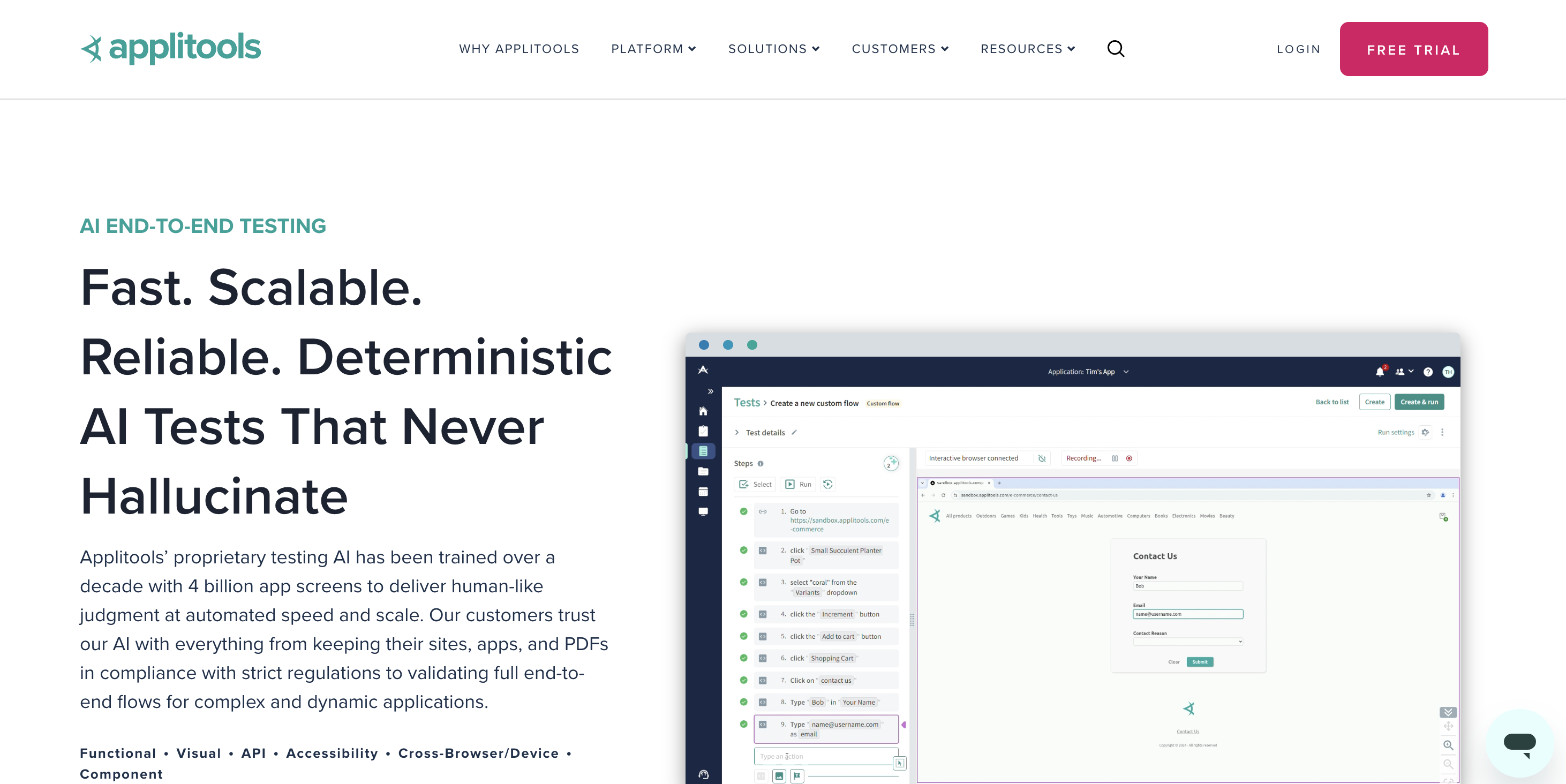The width and height of the screenshot is (1566, 784).
Task: Open notifications bell with badge
Action: point(1380,371)
